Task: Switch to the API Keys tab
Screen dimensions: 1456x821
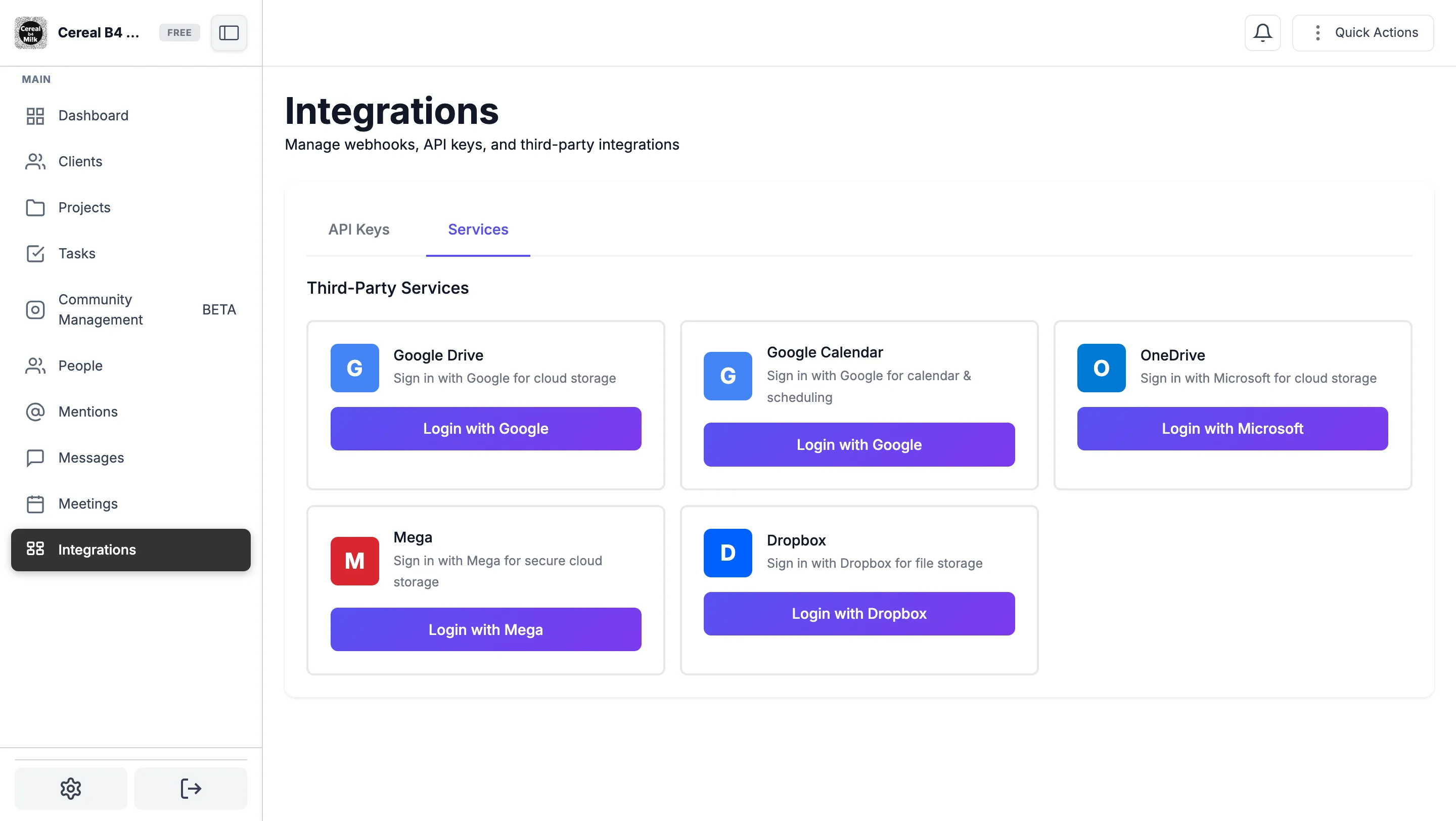Action: point(358,230)
